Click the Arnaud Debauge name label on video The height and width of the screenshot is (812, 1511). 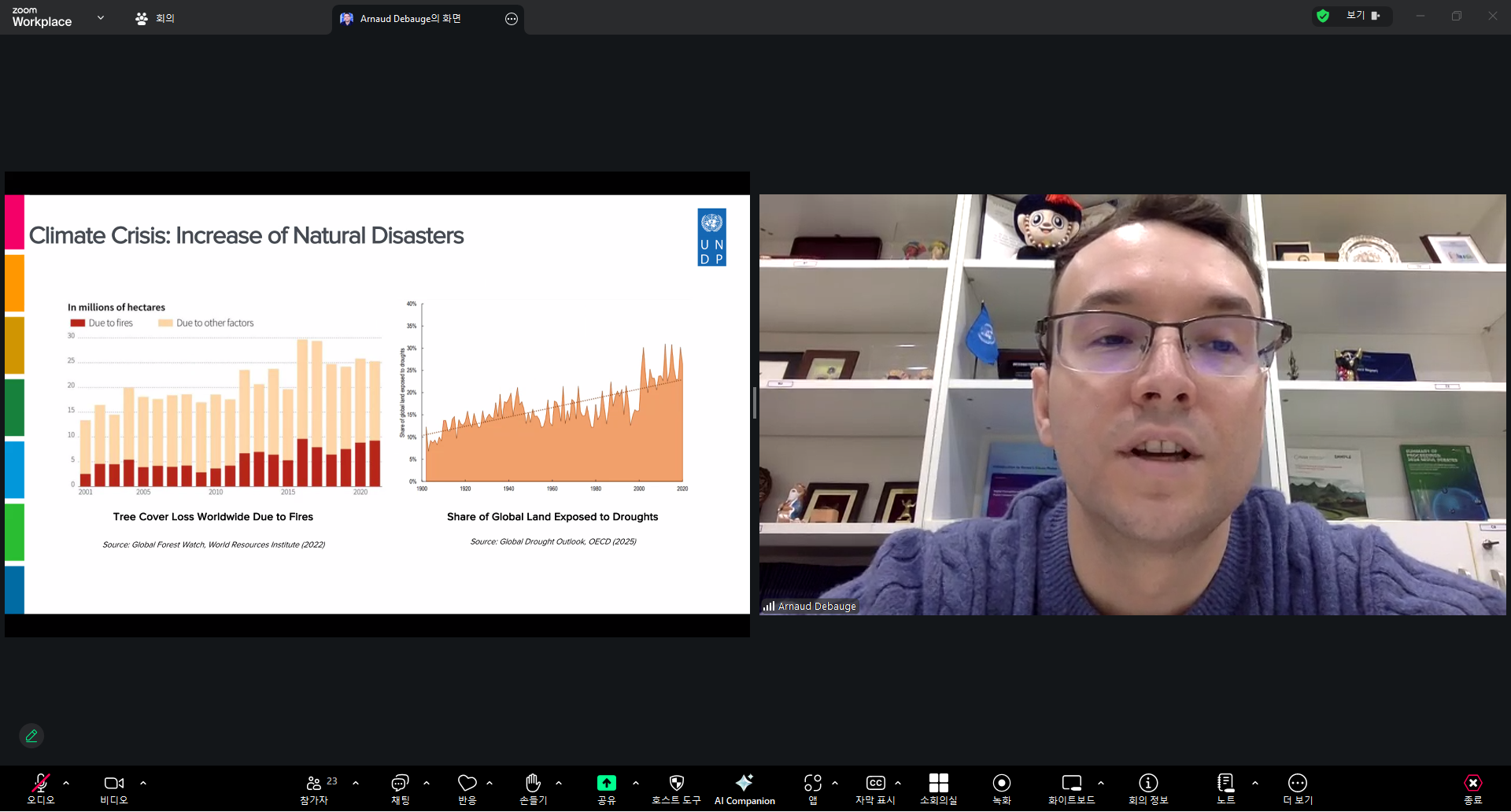coord(817,607)
